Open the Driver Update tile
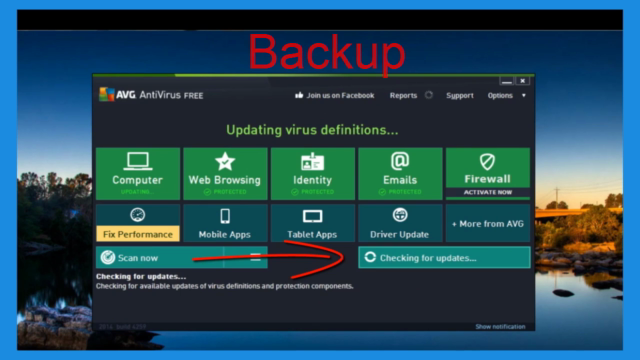The width and height of the screenshot is (640, 360). (400, 223)
